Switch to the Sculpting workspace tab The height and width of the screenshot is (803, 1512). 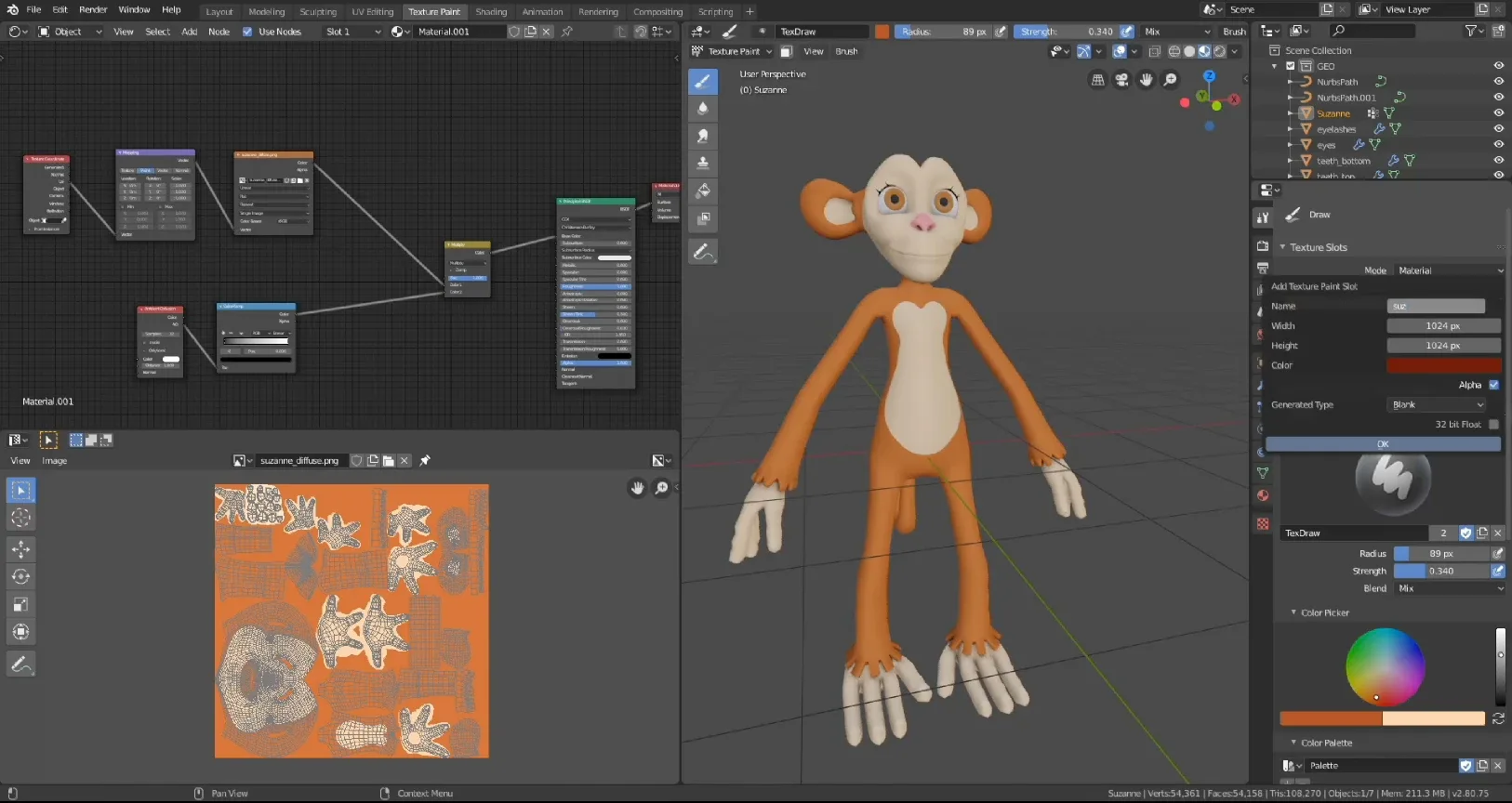318,12
